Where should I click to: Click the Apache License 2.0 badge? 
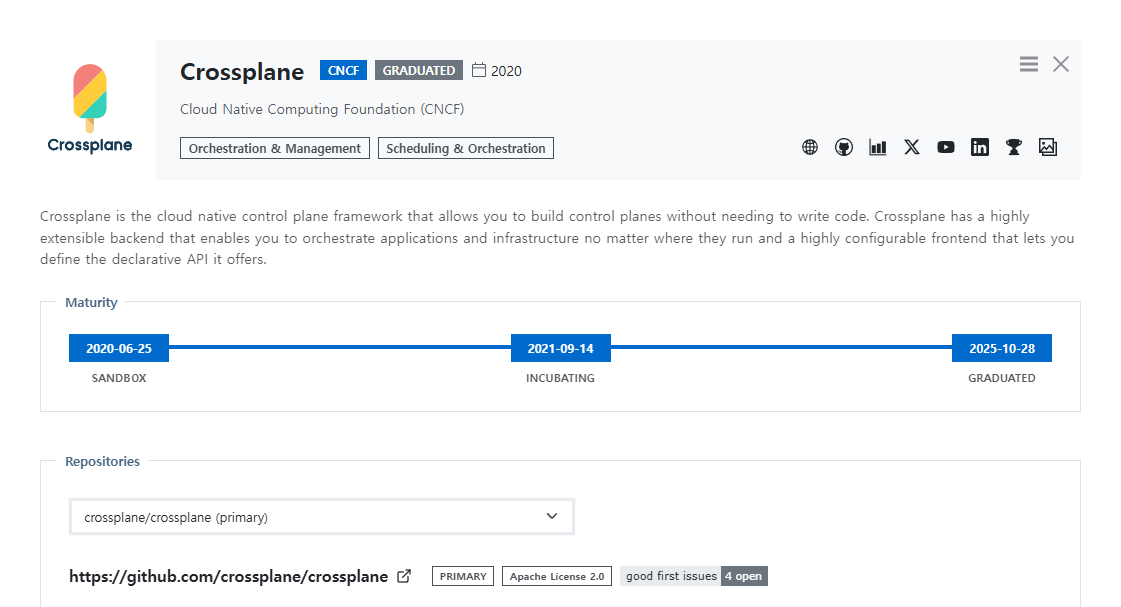(x=557, y=576)
